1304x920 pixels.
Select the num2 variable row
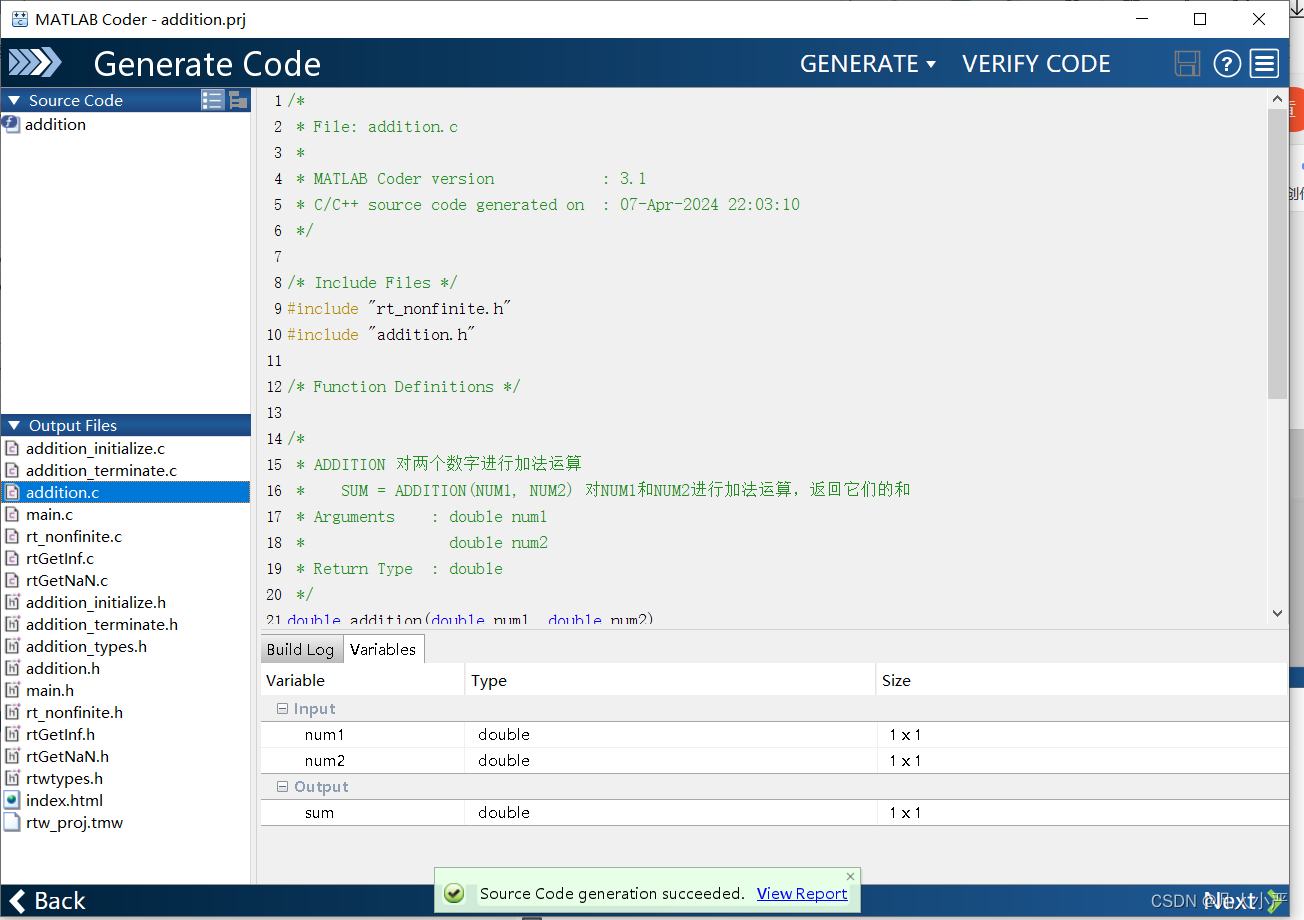tap(775, 760)
